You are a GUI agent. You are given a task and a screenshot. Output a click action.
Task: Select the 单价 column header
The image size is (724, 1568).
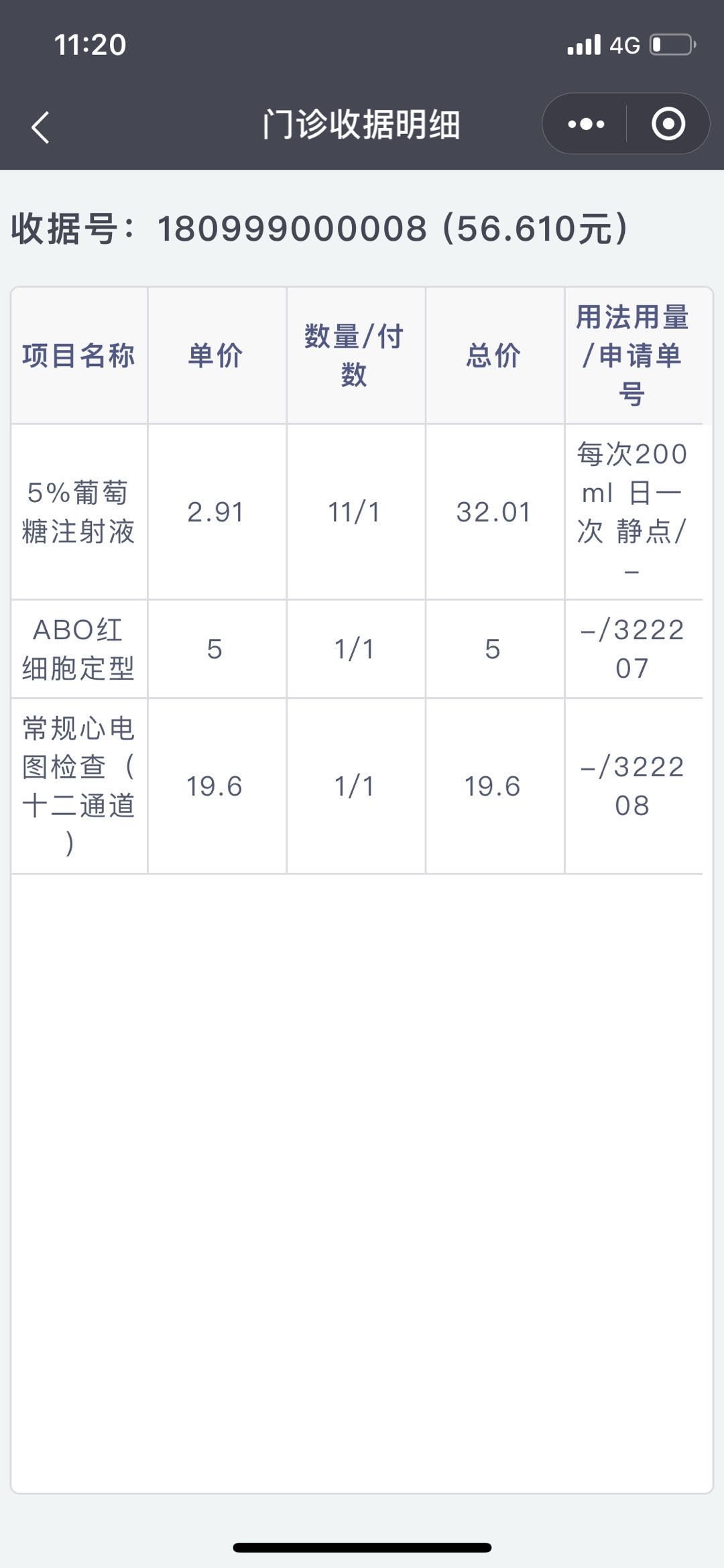[x=215, y=355]
